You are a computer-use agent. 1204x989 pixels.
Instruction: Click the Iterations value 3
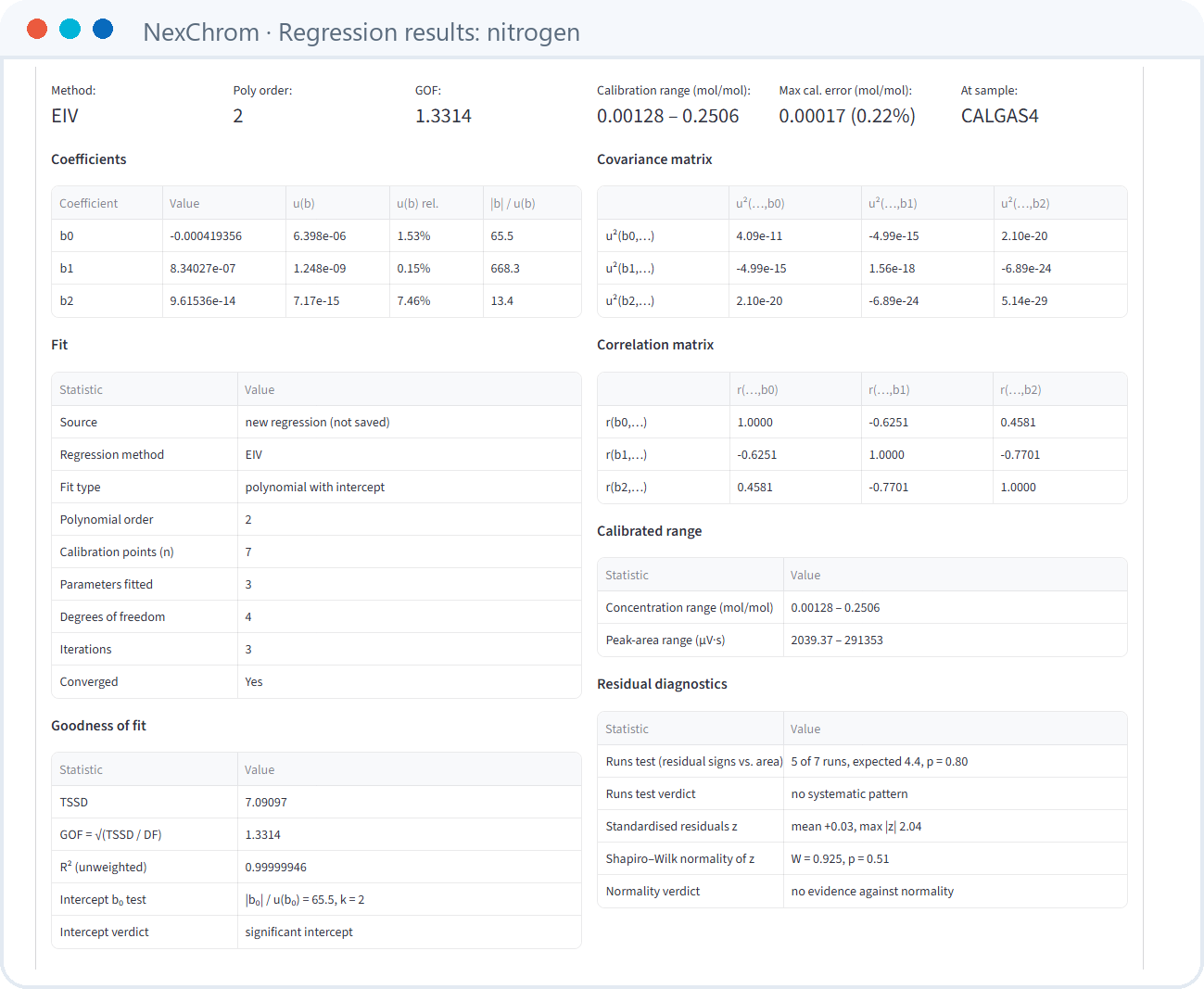point(248,650)
